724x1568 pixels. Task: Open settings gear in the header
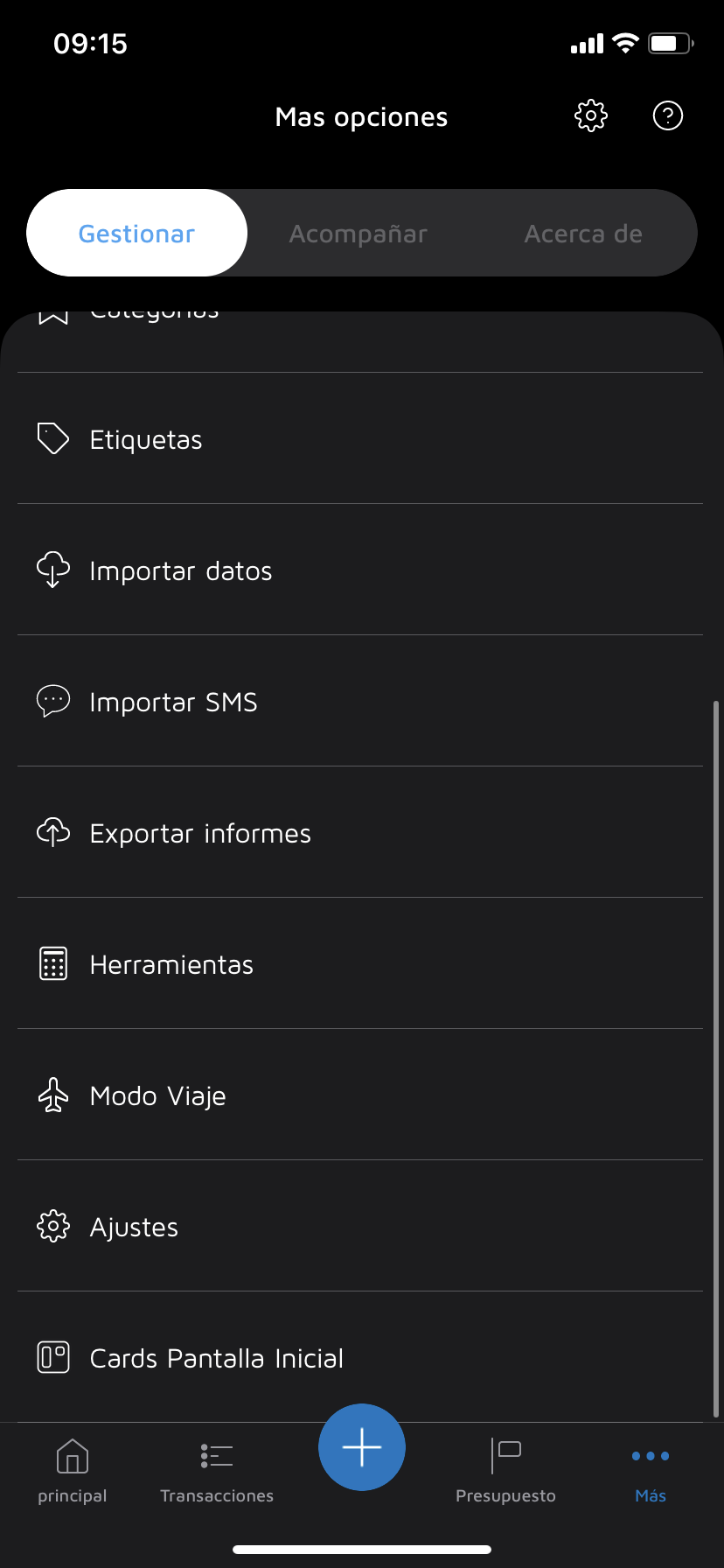[591, 115]
